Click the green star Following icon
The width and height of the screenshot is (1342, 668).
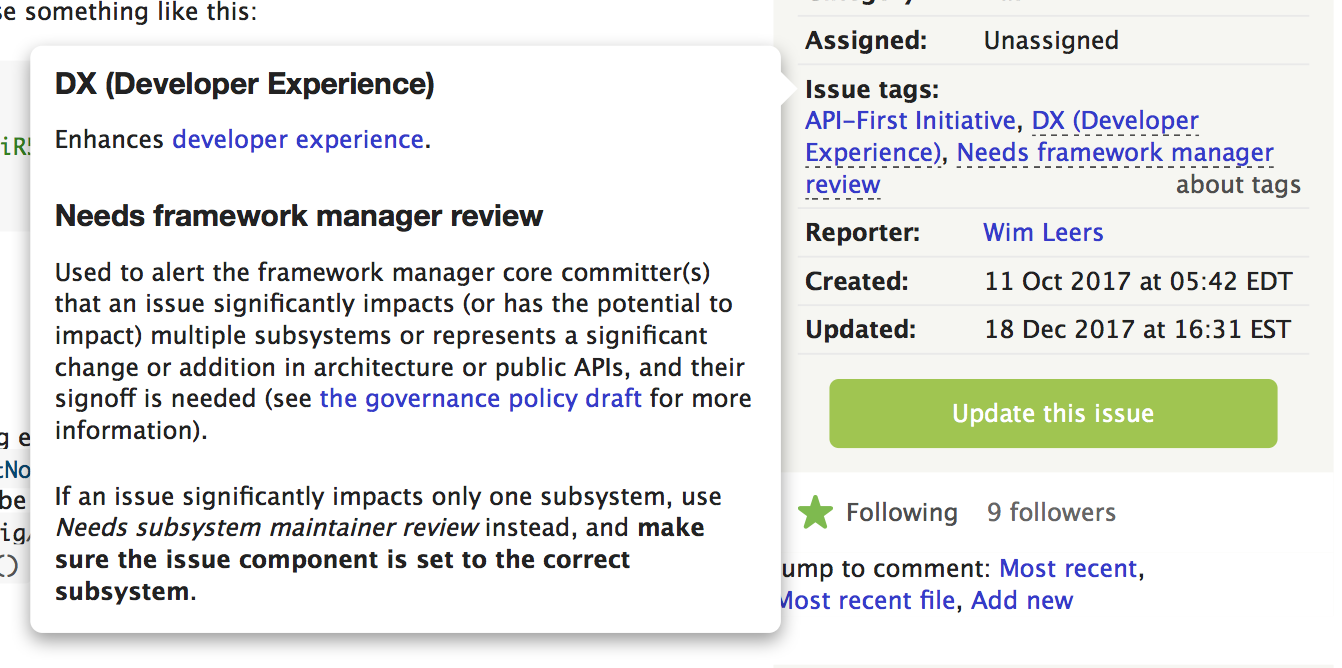815,513
